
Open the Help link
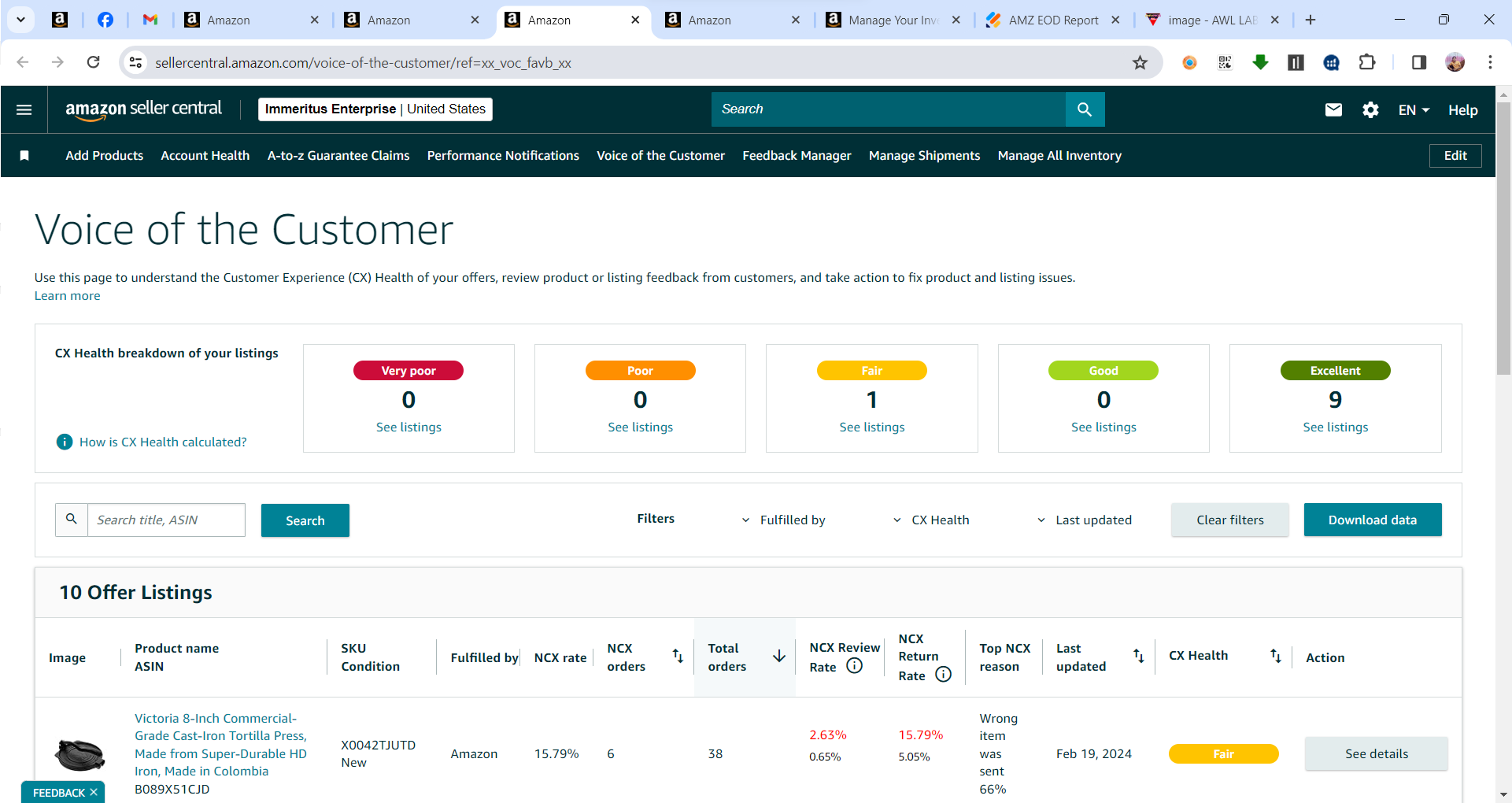coord(1463,110)
